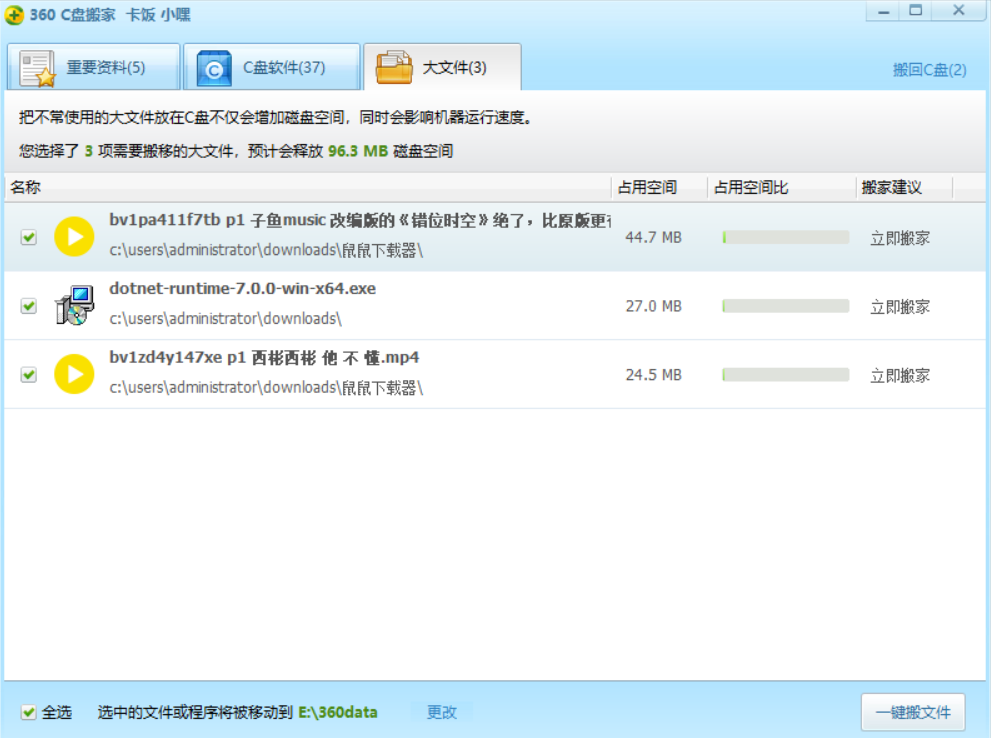Maximize the 360 C盘搬家 window

916,11
